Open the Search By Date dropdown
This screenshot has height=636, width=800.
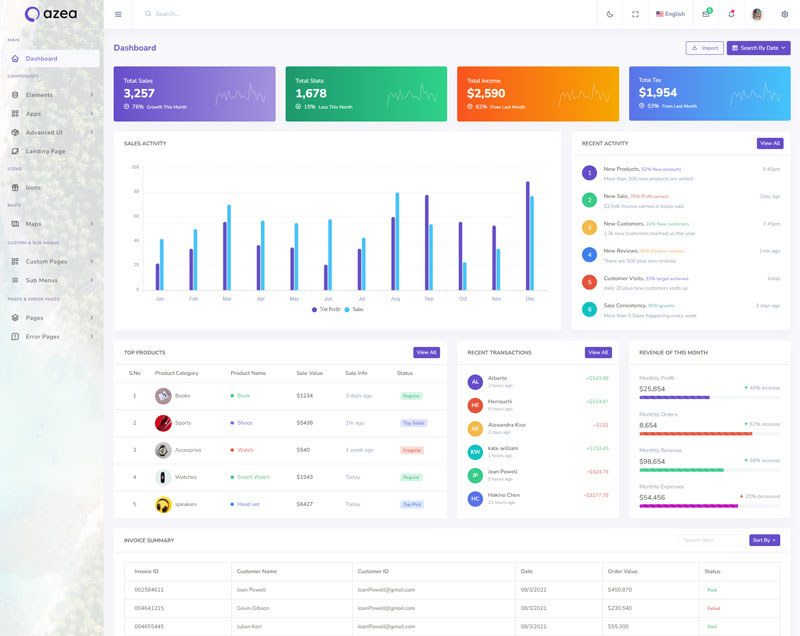click(x=758, y=48)
